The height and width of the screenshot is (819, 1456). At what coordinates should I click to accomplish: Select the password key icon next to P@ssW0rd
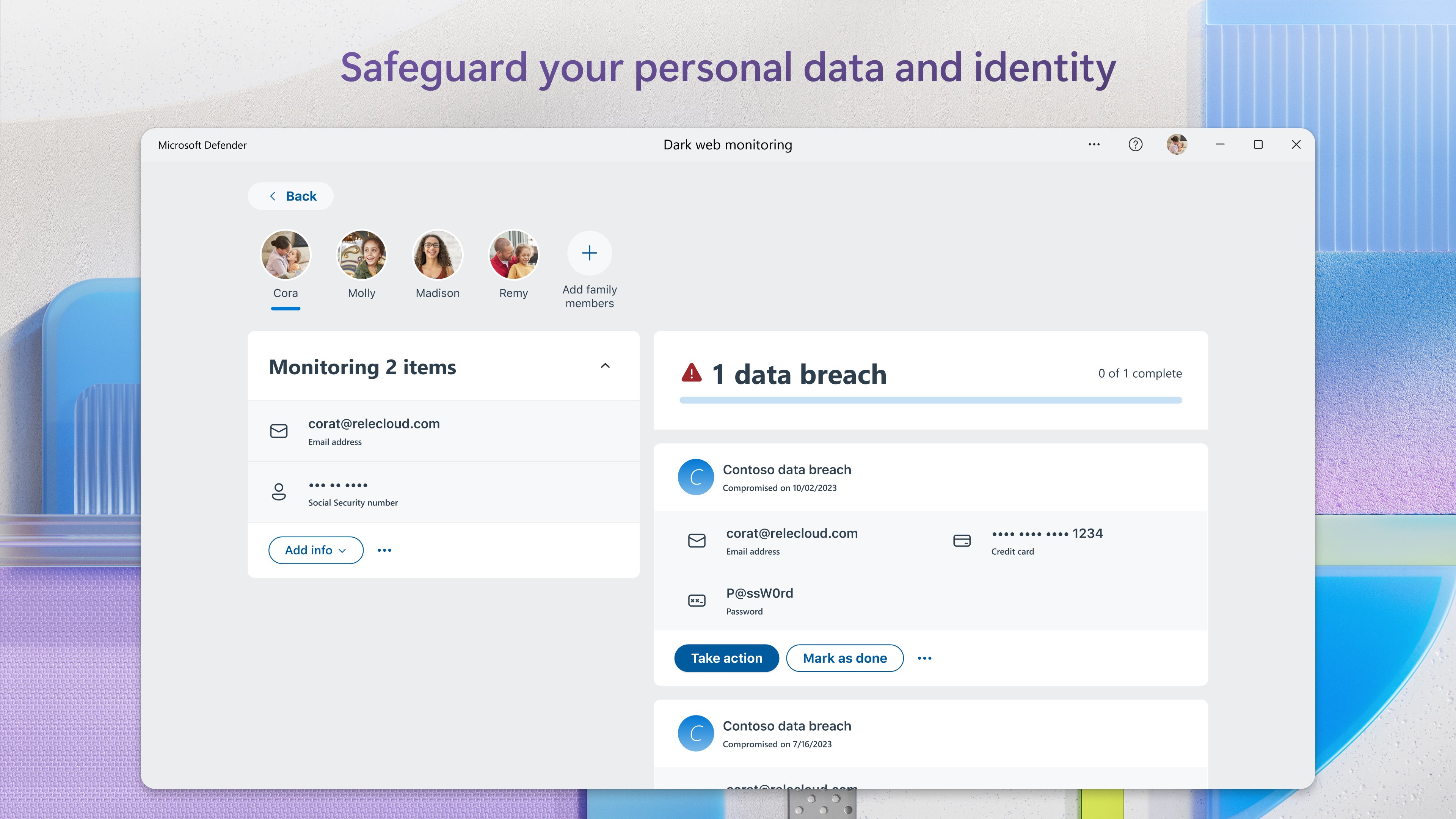coord(697,601)
